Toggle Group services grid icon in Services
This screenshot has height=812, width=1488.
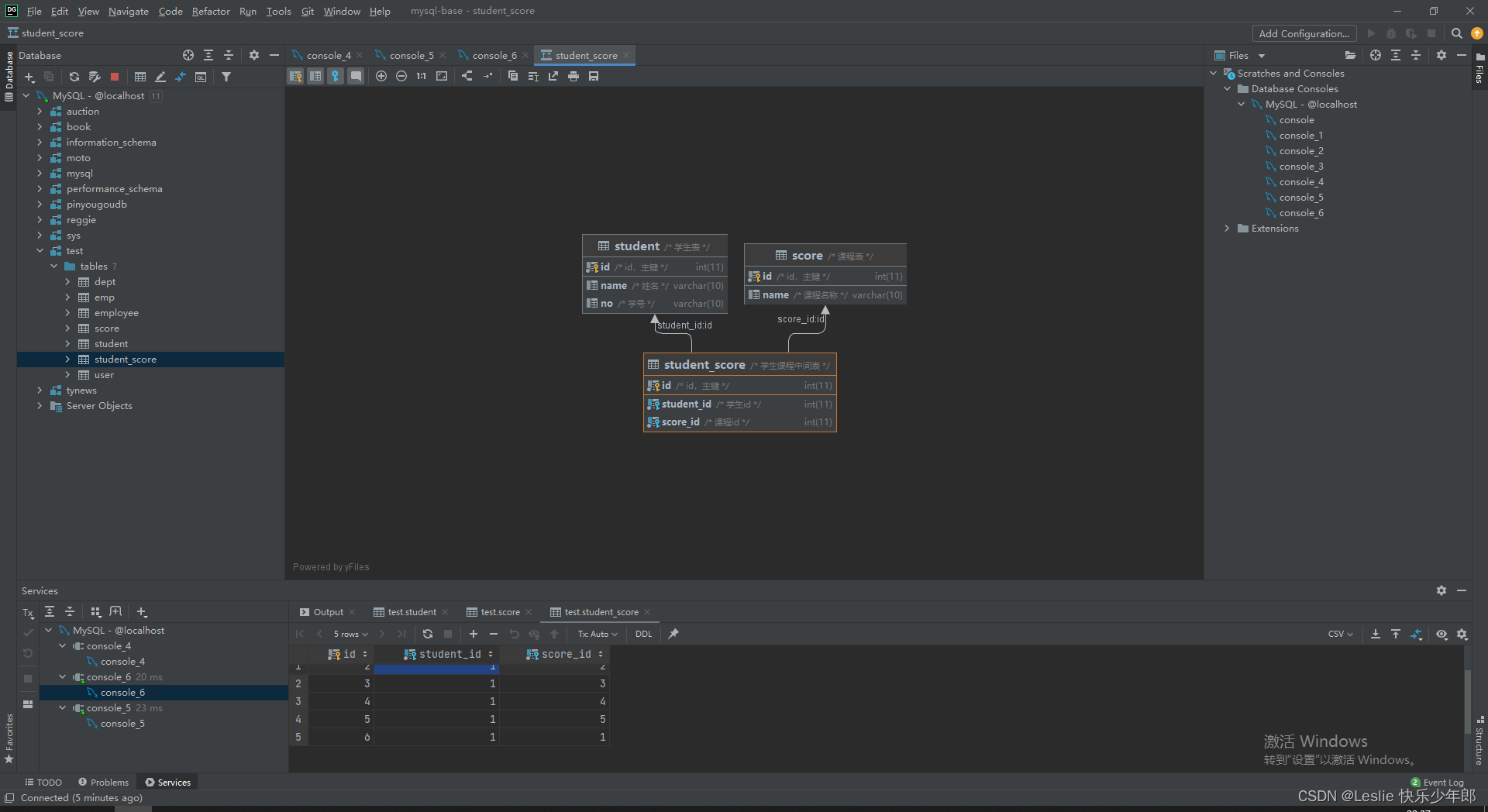point(95,612)
